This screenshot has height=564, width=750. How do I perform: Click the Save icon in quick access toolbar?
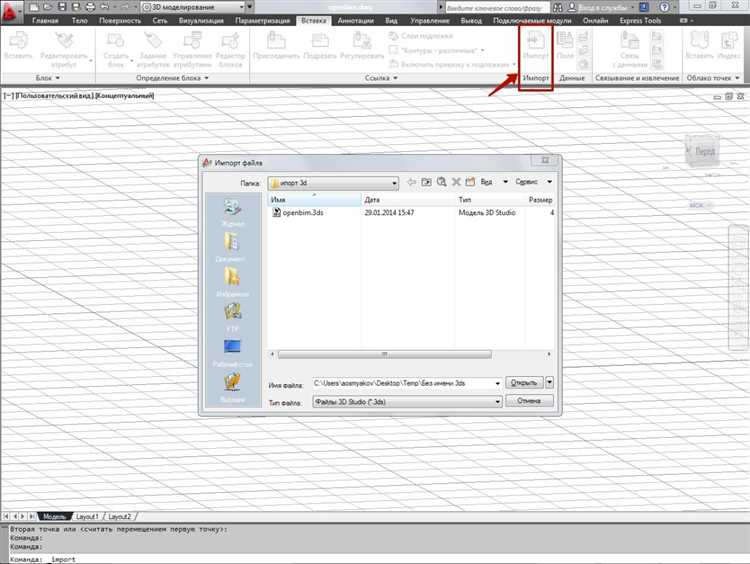click(x=62, y=7)
